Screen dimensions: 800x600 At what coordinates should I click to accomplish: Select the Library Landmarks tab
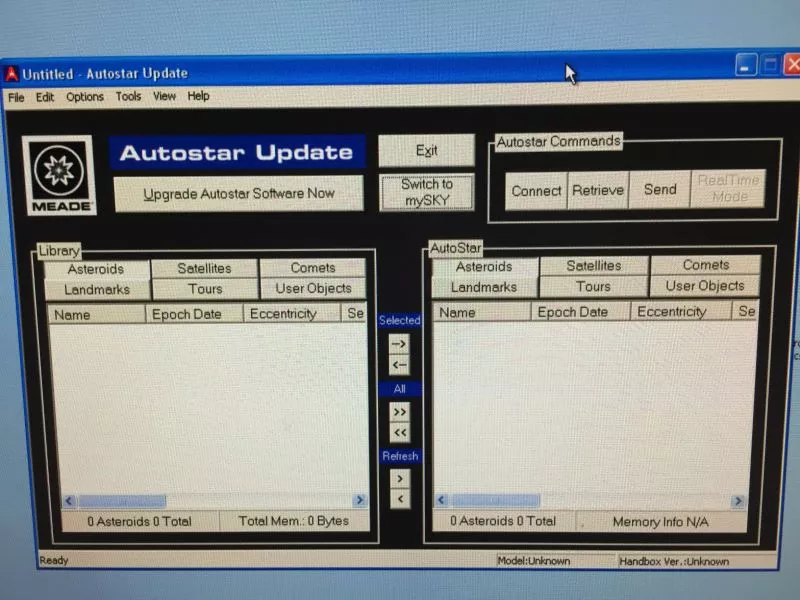[x=97, y=290]
